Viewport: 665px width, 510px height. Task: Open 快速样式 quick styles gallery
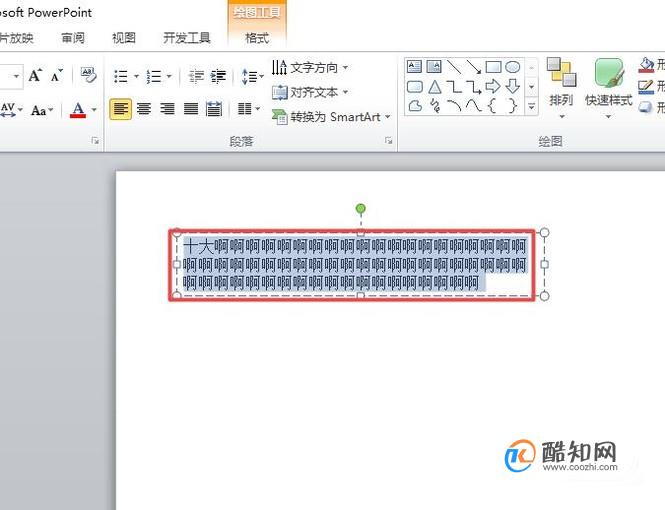(x=609, y=88)
